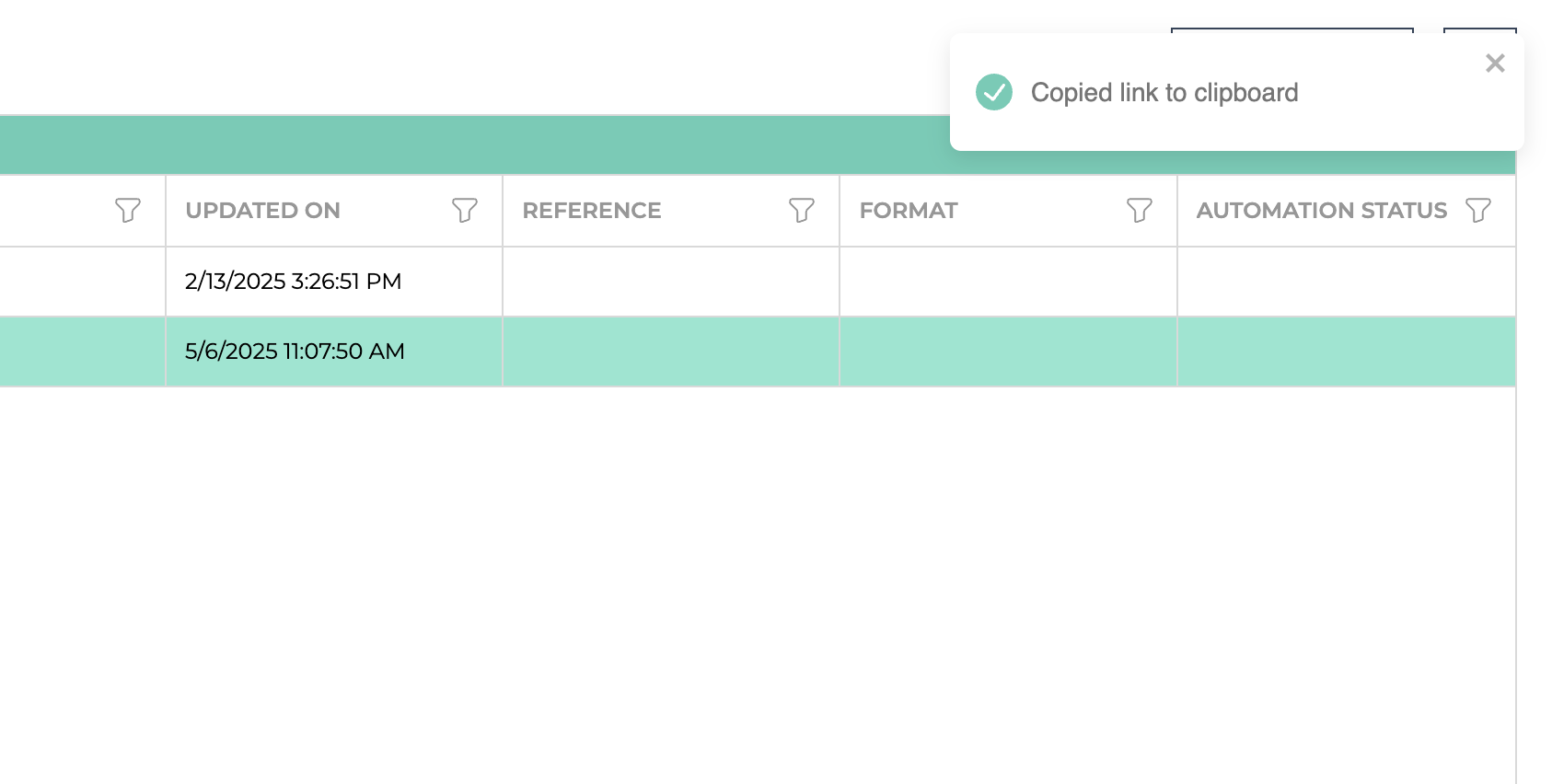
Task: Click the Copied link to clipboard message
Action: 1164,93
